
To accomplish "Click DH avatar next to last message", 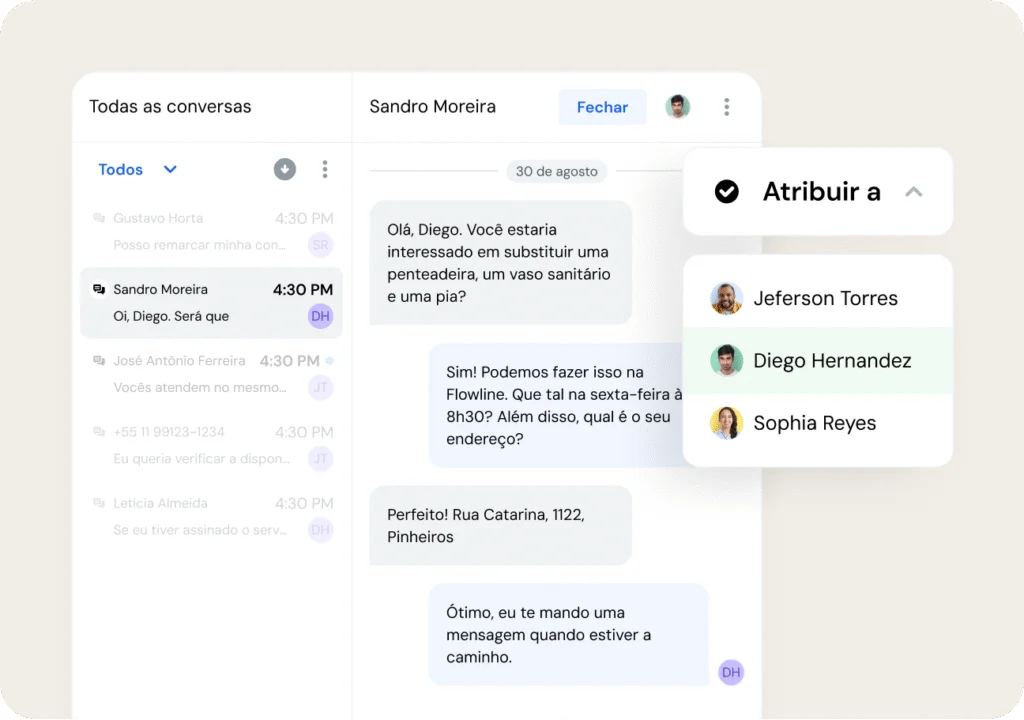I will coord(731,672).
